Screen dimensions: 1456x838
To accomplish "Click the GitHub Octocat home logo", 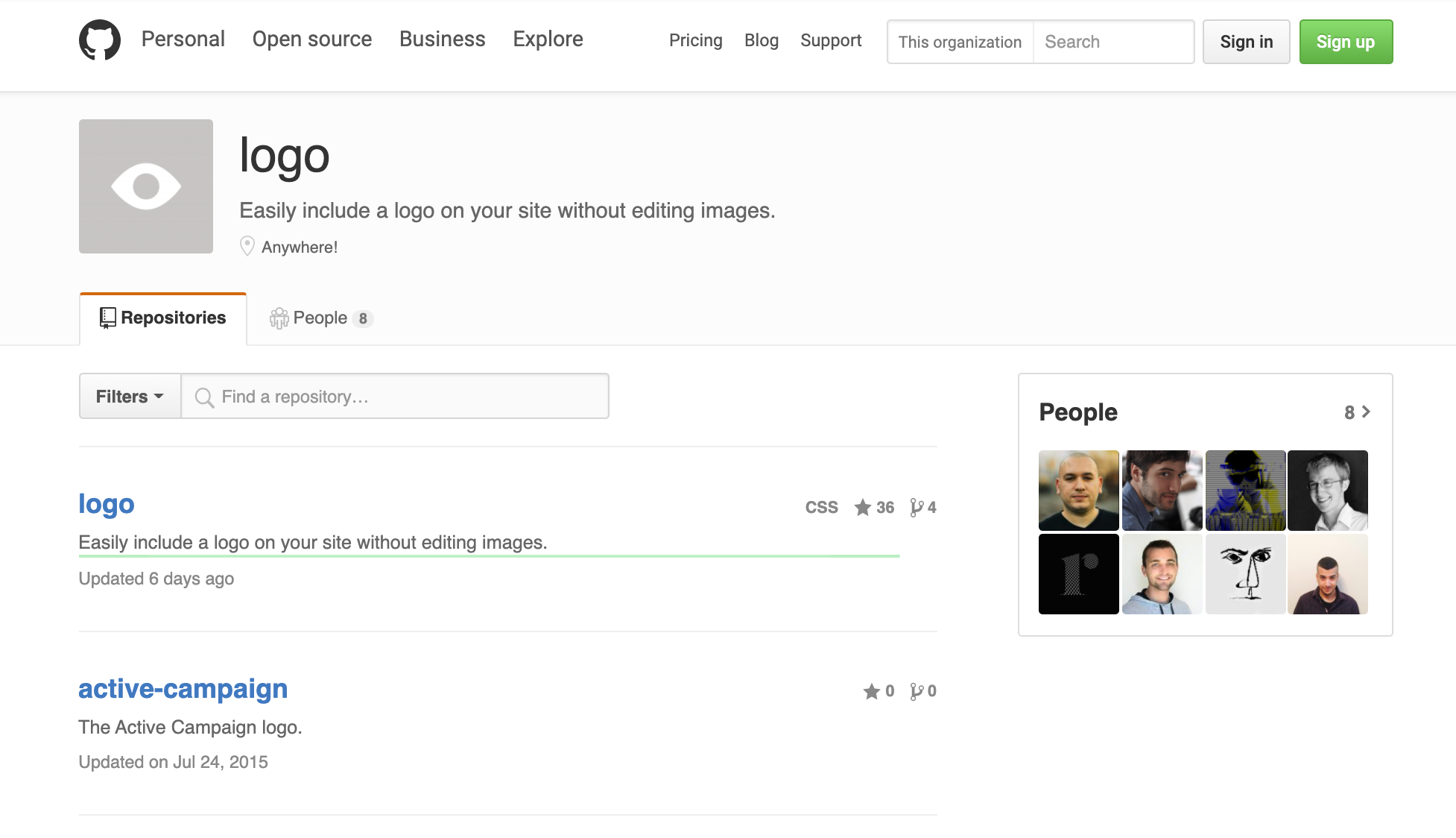I will (x=99, y=40).
